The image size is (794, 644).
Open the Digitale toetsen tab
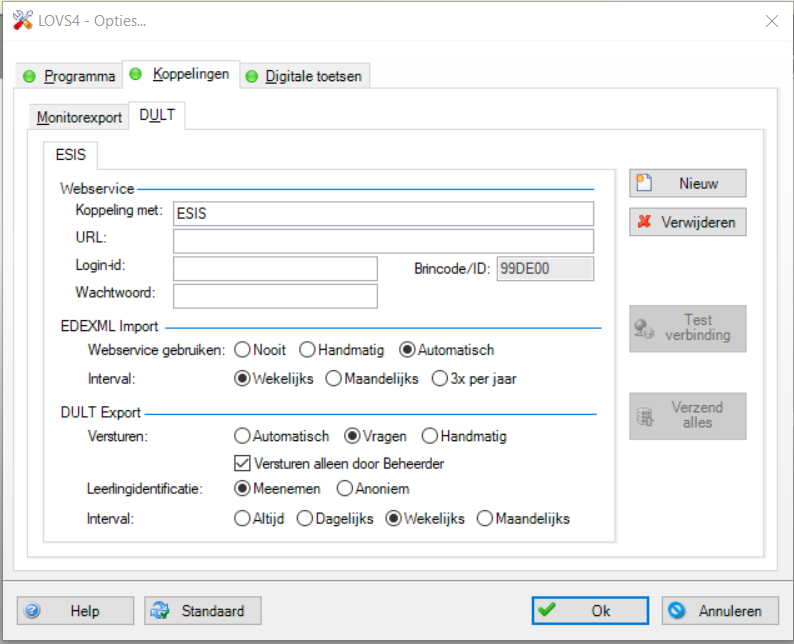click(x=305, y=76)
